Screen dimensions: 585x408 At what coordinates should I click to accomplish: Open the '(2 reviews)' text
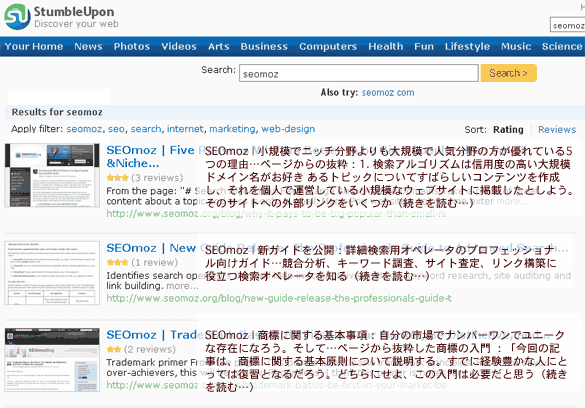pyautogui.click(x=150, y=349)
